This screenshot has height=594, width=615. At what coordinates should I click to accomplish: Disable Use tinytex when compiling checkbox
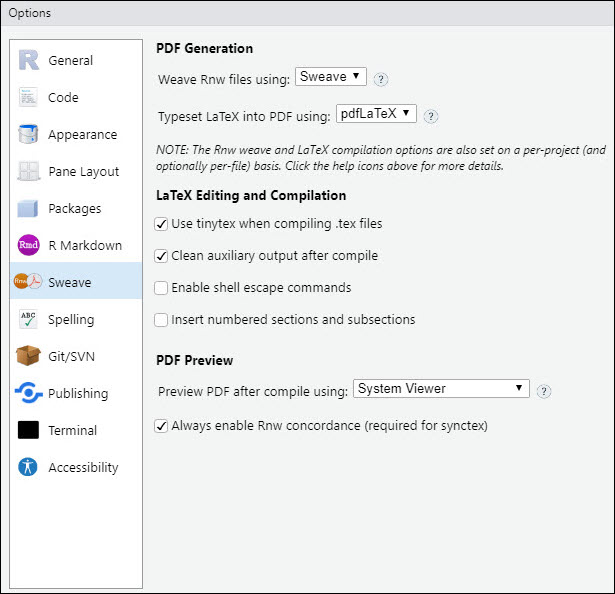pos(162,224)
